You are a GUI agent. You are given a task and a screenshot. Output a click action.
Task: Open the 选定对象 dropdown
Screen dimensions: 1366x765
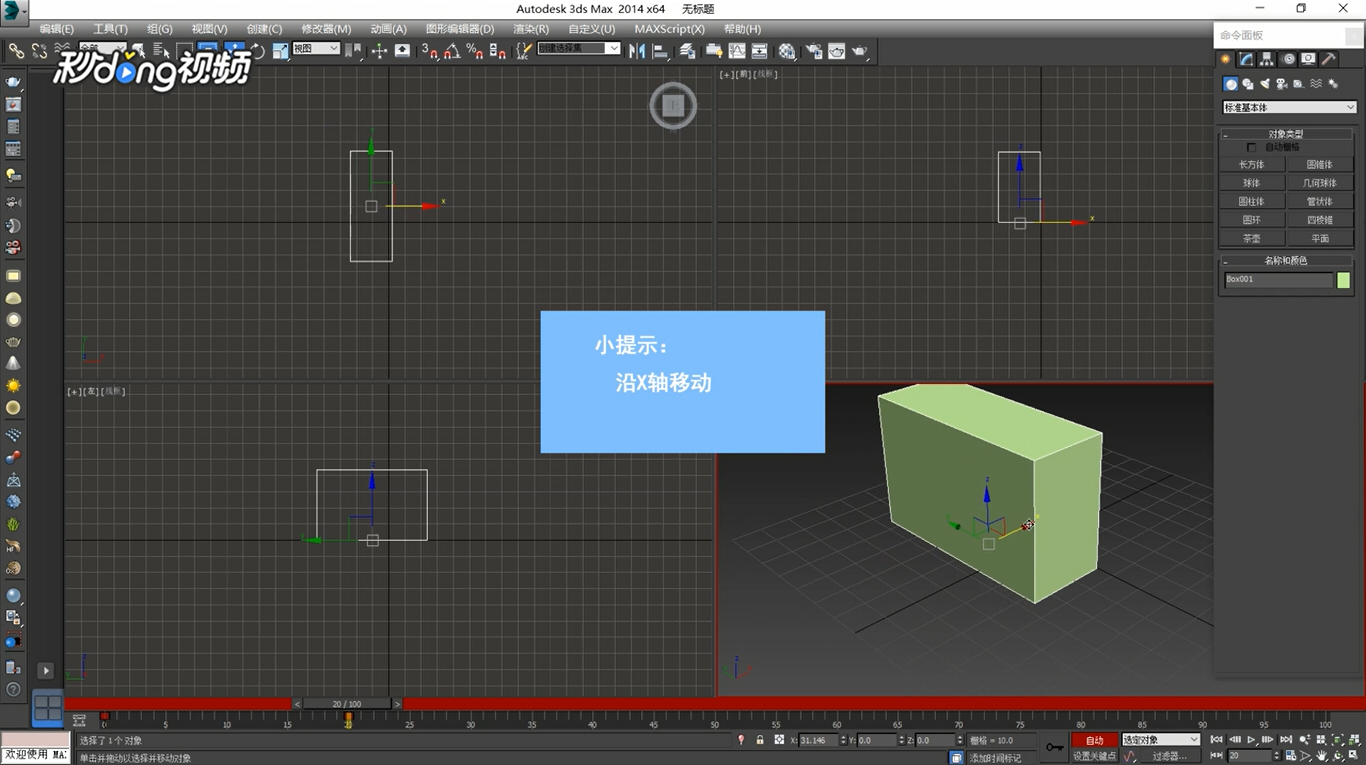click(1160, 740)
